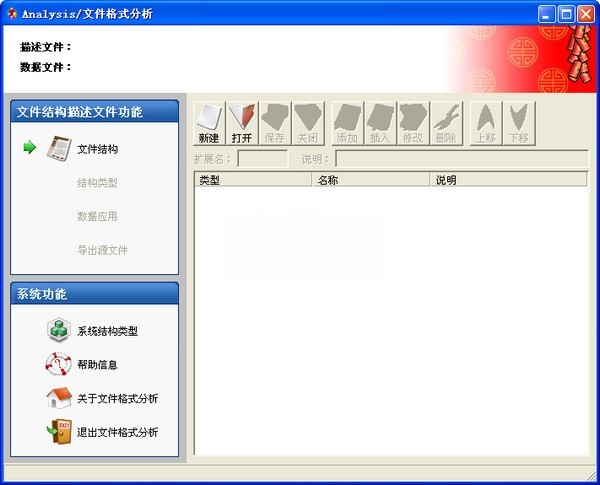Click the 添加 (Add) toolbar button
The height and width of the screenshot is (485, 600).
click(x=347, y=124)
